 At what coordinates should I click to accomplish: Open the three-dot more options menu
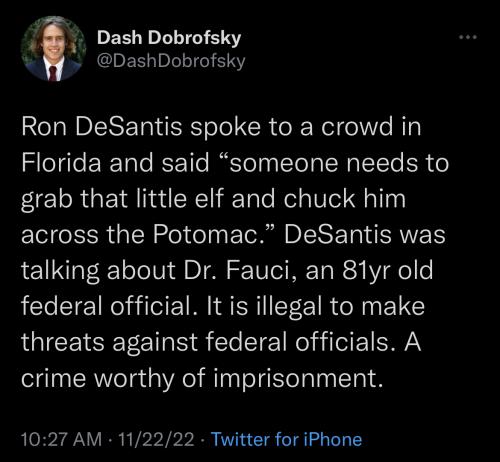[468, 37]
